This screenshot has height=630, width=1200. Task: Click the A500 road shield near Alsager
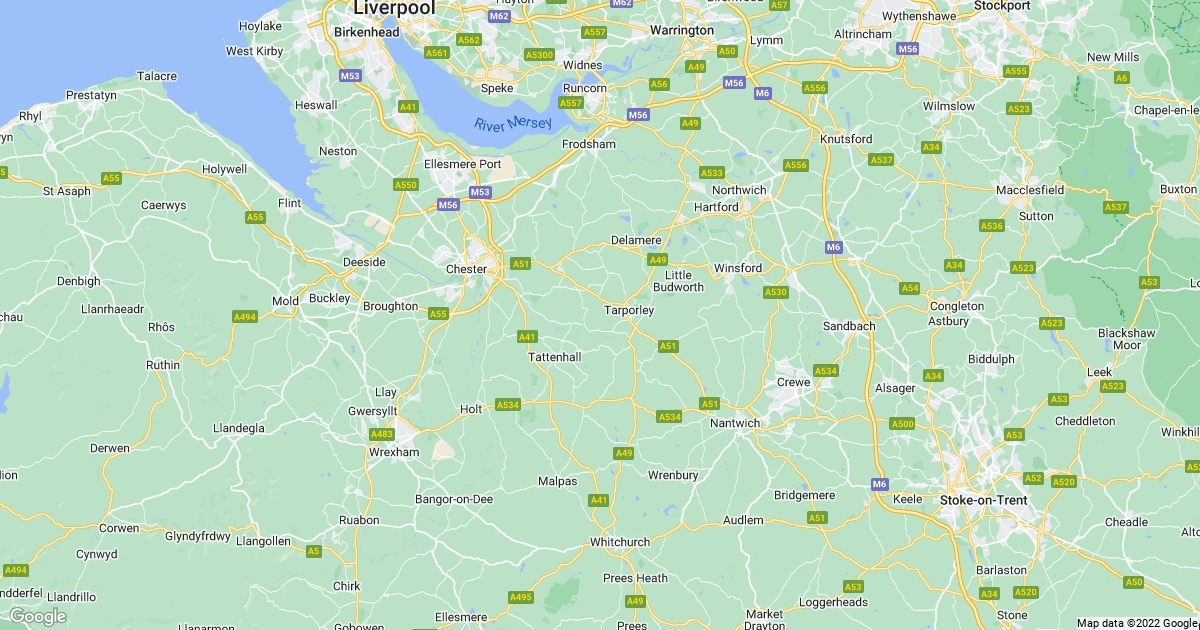902,424
